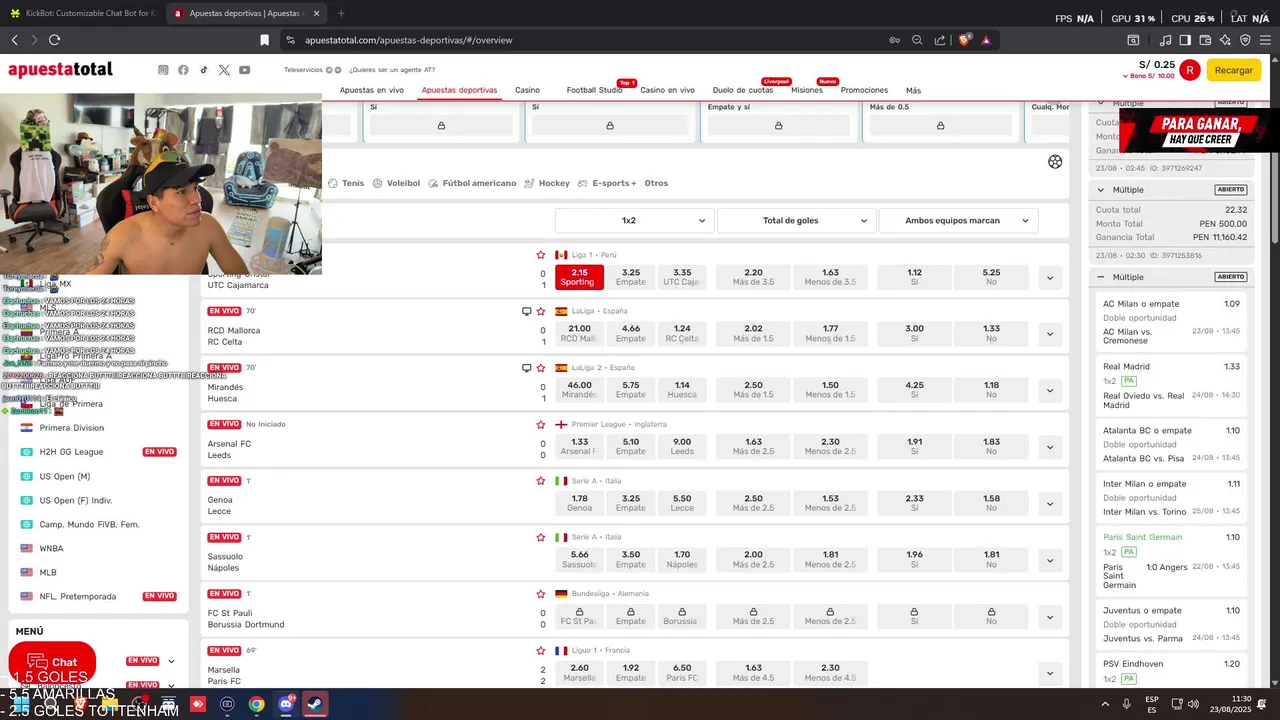The height and width of the screenshot is (720, 1280).
Task: Reload the page with the browser refresh button
Action: [54, 40]
